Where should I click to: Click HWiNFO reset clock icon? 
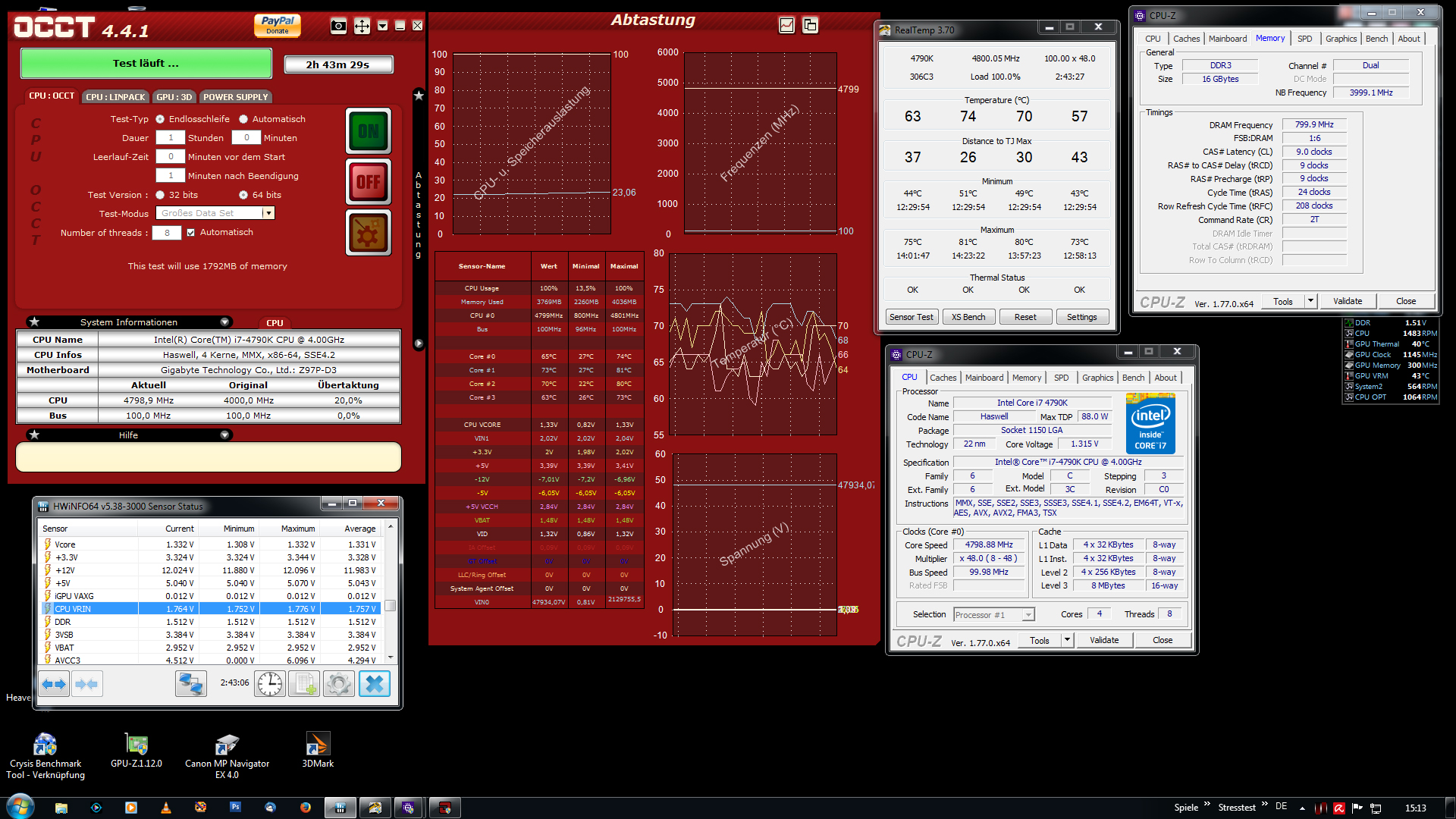point(269,684)
